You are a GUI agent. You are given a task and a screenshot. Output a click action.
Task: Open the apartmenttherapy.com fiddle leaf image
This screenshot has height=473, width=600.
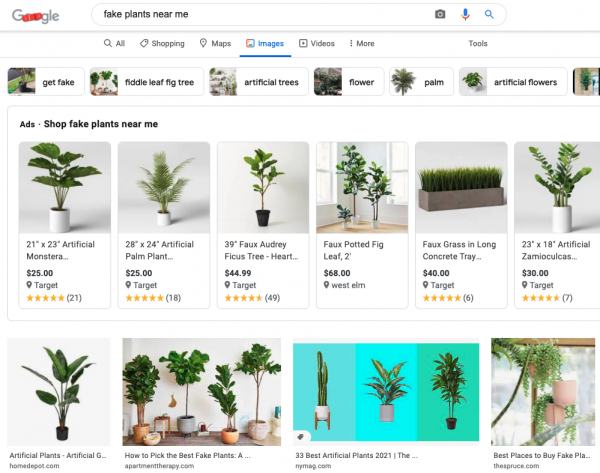pos(202,391)
